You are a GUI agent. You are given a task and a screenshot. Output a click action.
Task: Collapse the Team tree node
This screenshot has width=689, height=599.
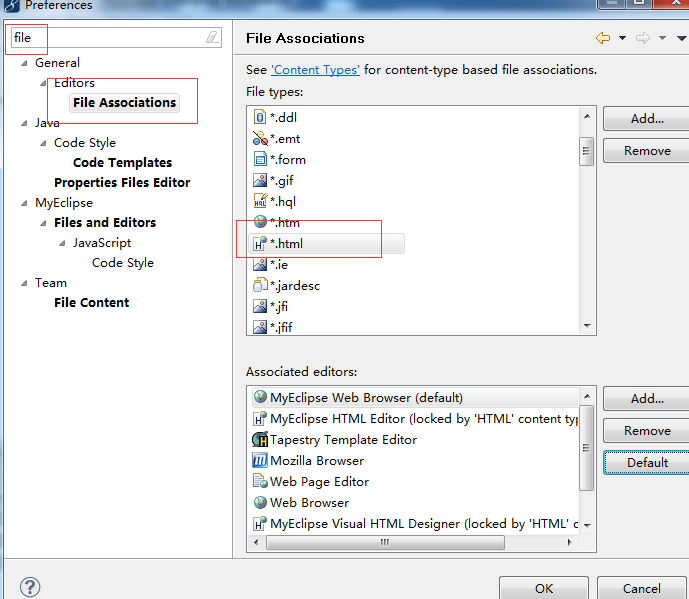point(24,283)
